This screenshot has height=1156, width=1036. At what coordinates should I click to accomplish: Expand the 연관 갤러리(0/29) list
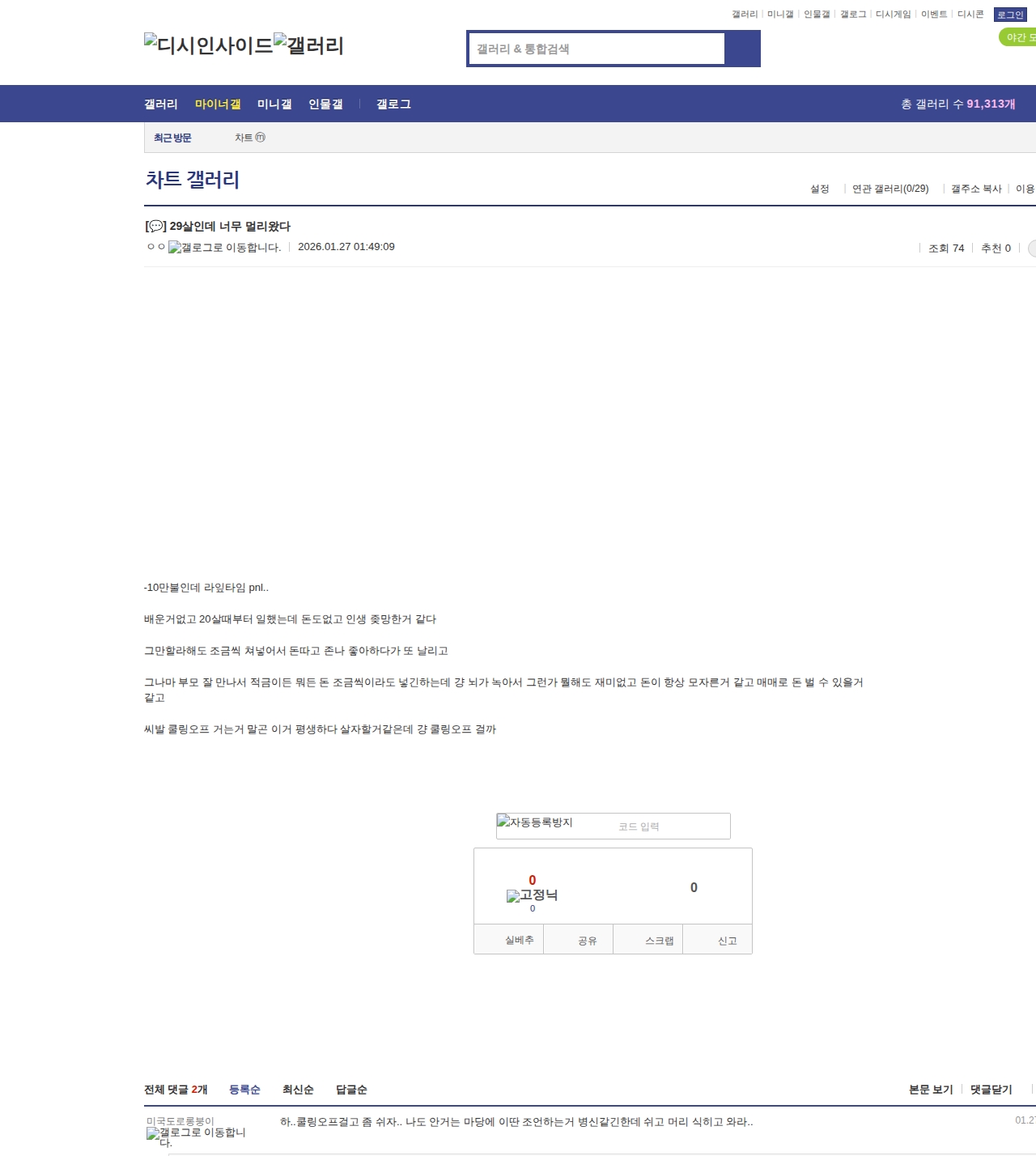[x=890, y=189]
